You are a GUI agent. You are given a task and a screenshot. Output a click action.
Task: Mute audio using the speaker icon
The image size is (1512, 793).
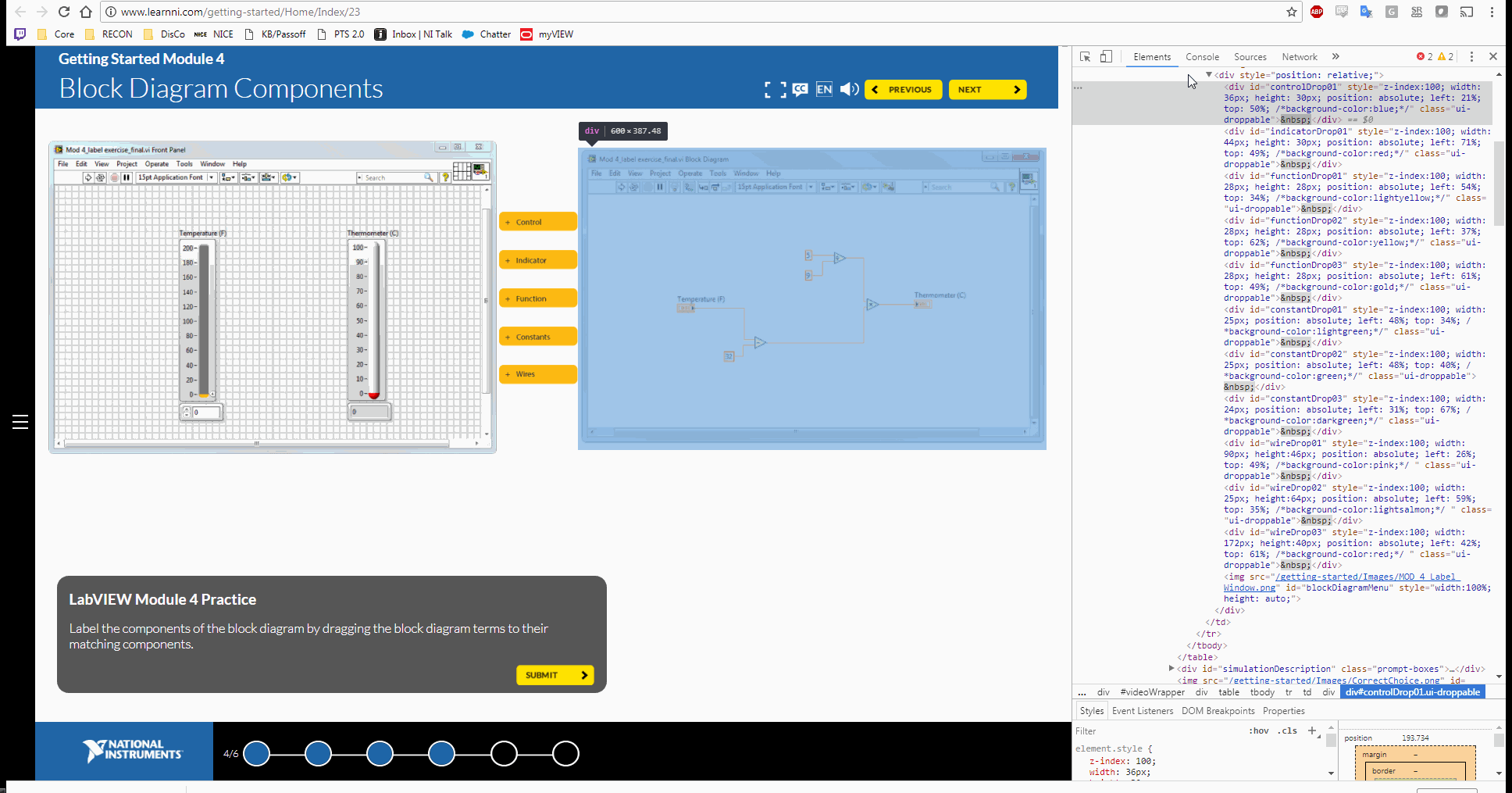pos(849,90)
